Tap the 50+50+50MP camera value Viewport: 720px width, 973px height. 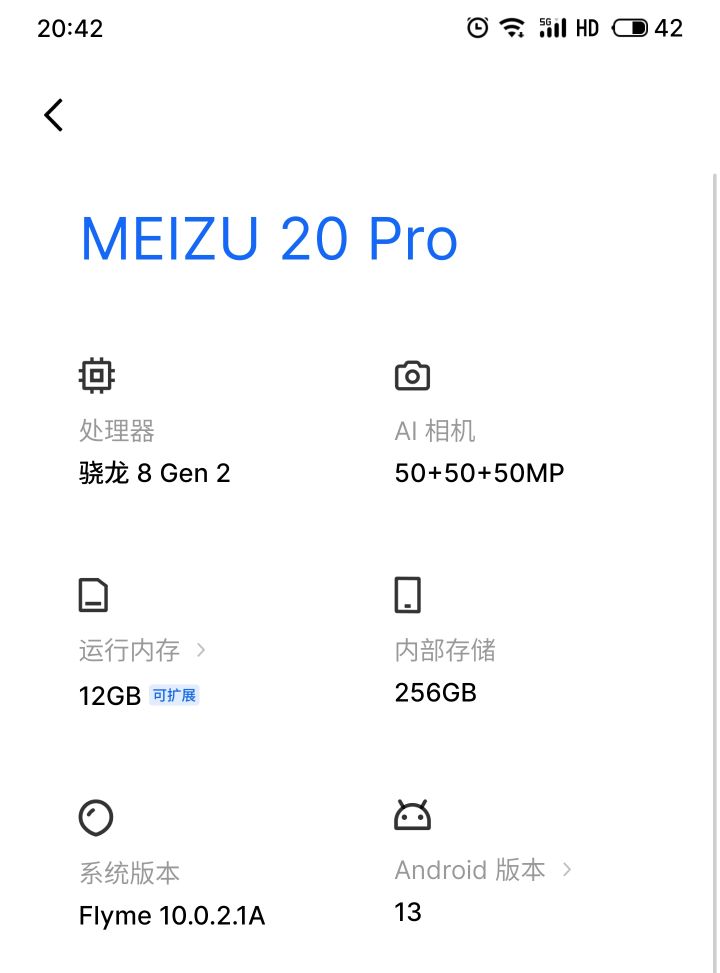[480, 473]
